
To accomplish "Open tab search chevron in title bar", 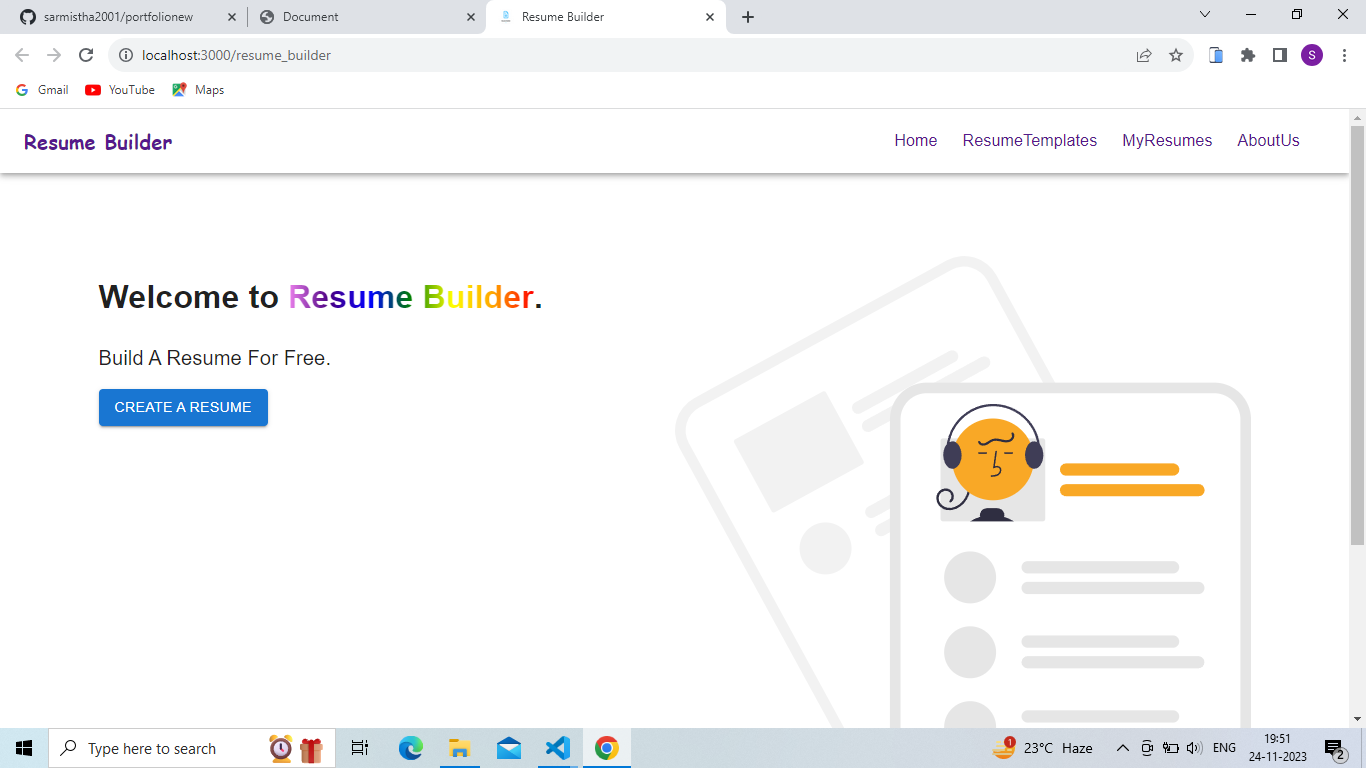I will (1205, 14).
